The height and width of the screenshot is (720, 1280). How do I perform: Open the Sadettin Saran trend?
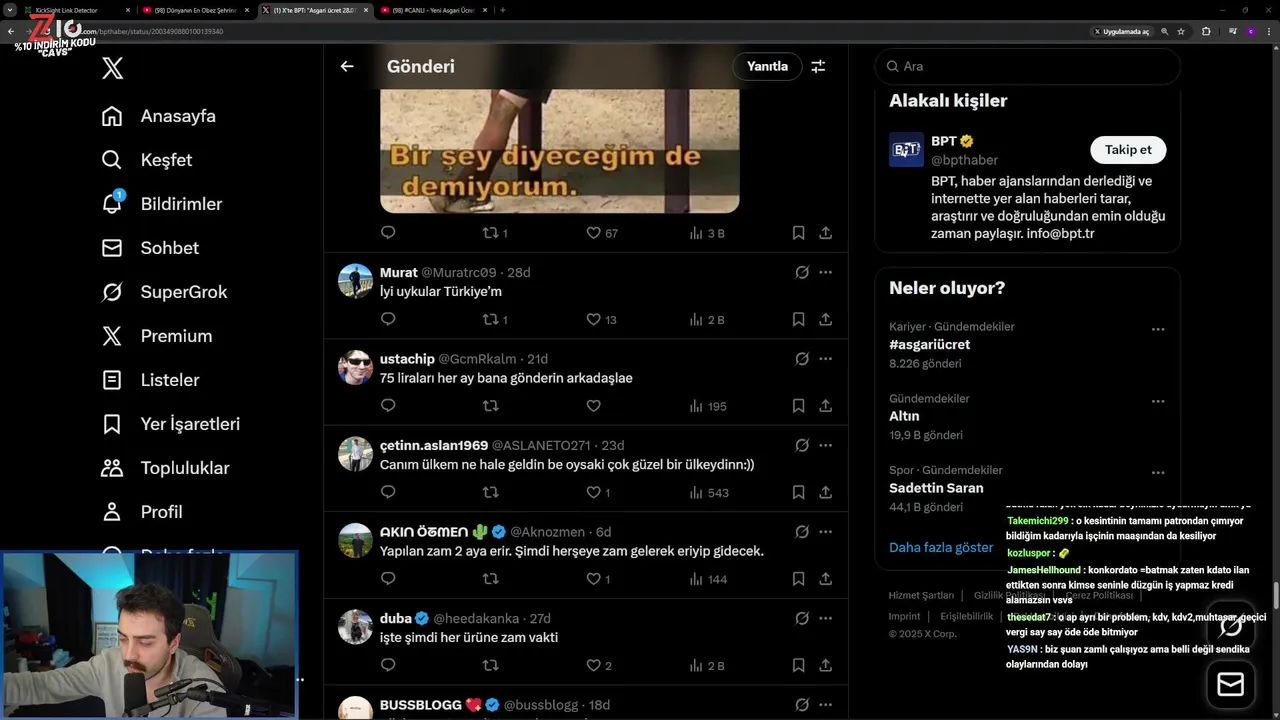click(x=936, y=488)
